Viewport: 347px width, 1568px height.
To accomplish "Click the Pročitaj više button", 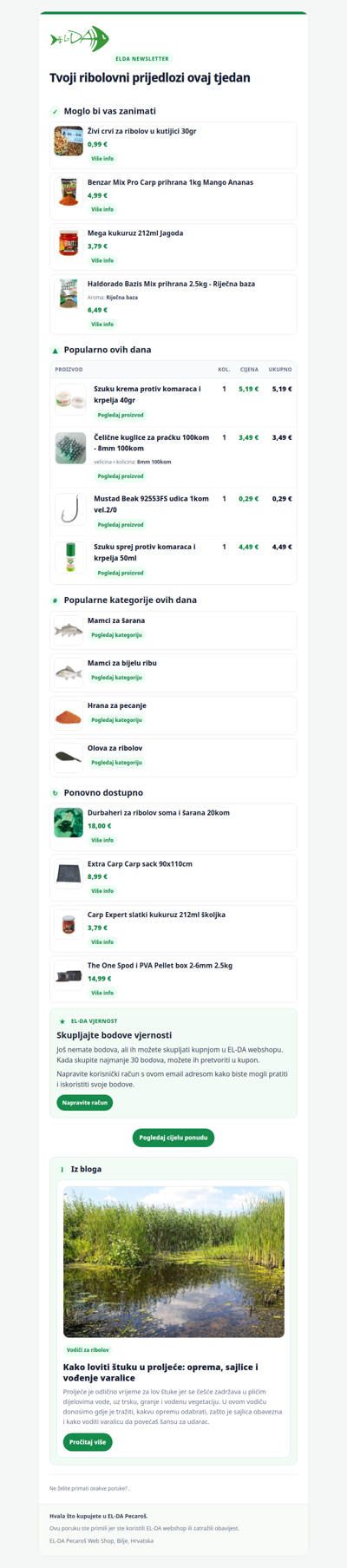I will click(x=88, y=1442).
